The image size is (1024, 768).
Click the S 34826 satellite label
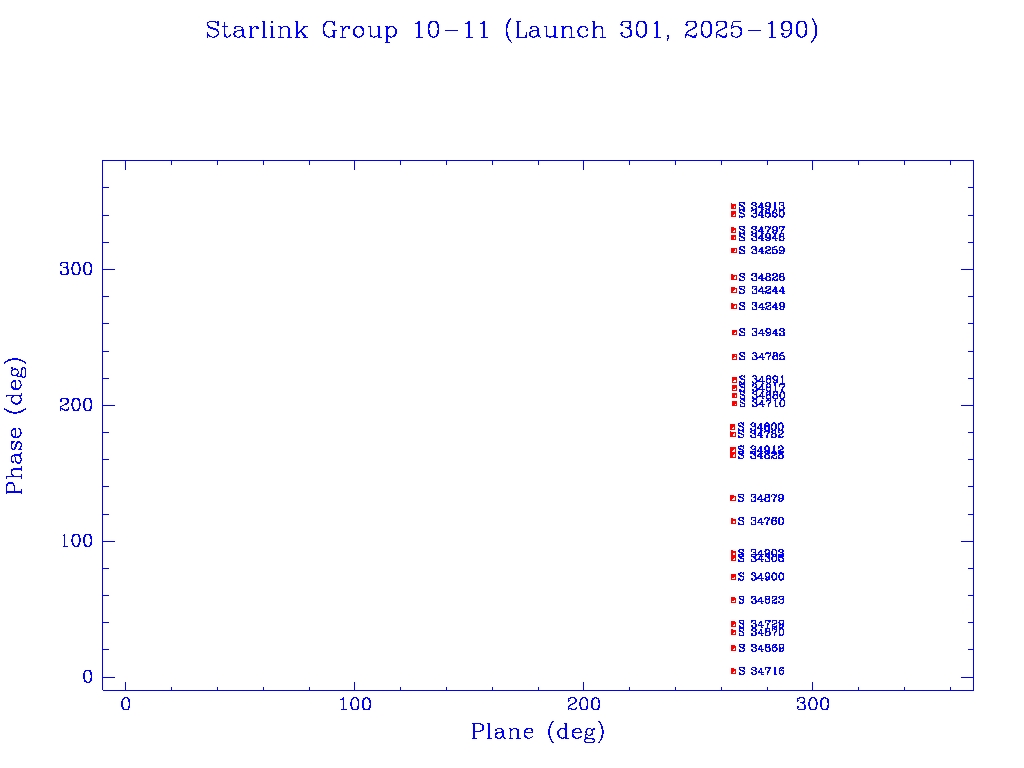point(762,277)
